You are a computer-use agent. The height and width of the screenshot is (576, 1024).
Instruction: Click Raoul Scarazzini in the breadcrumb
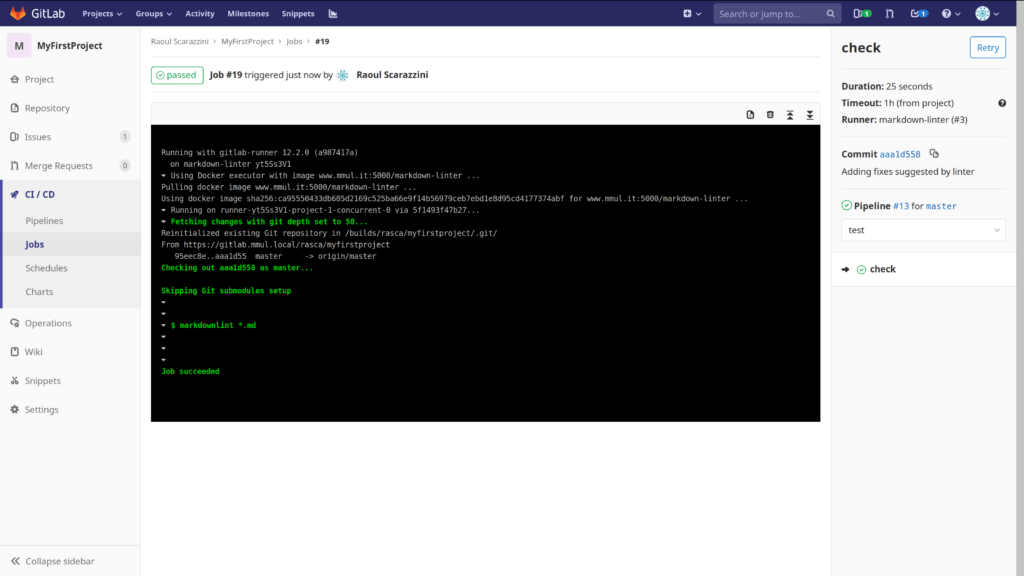[x=180, y=41]
